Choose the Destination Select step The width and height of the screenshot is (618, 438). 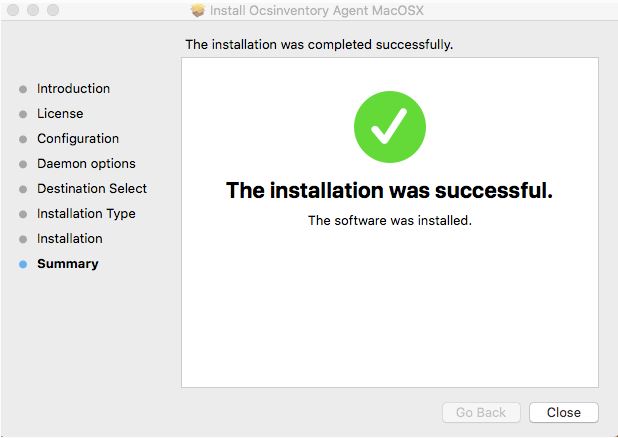[92, 189]
